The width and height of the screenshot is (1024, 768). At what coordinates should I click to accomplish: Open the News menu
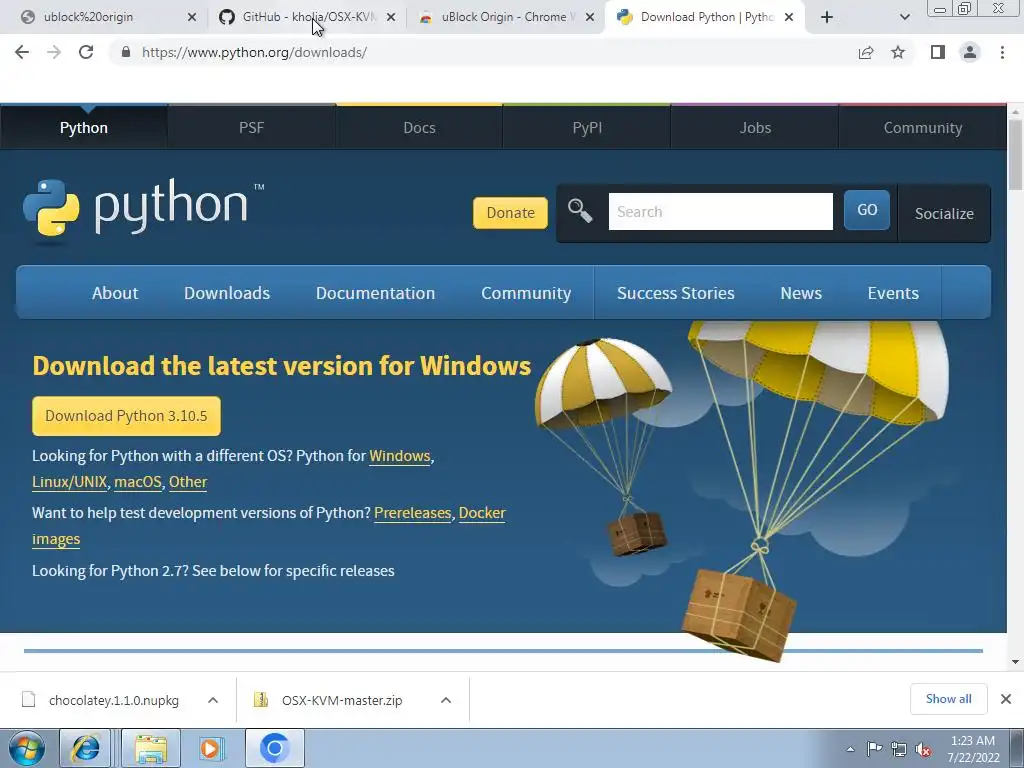click(801, 293)
